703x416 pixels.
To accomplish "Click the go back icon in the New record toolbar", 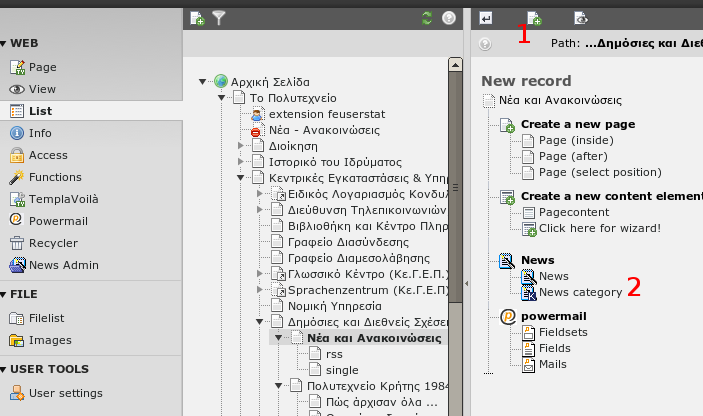I will 486,17.
